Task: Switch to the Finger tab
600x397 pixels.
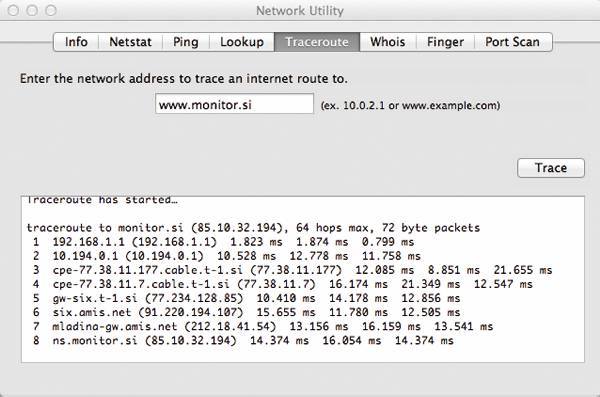Action: 445,42
